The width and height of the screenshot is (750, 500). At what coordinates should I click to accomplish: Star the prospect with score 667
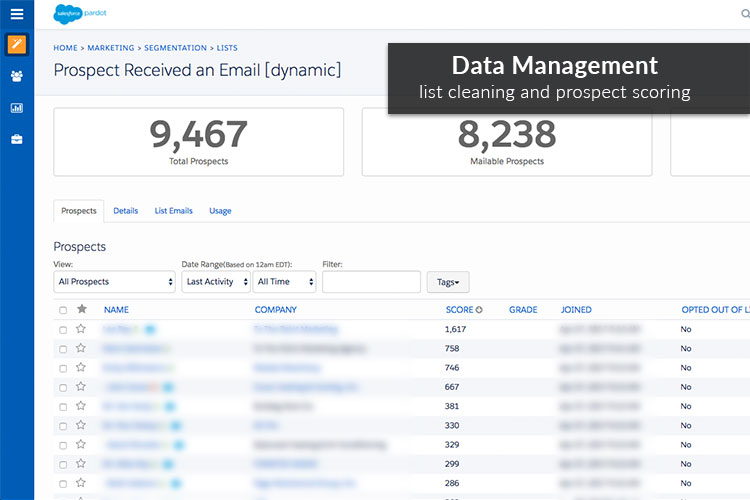point(81,386)
